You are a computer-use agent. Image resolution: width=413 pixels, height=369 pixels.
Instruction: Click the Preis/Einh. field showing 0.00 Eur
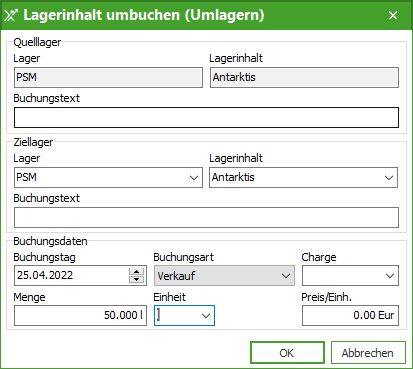coord(350,315)
